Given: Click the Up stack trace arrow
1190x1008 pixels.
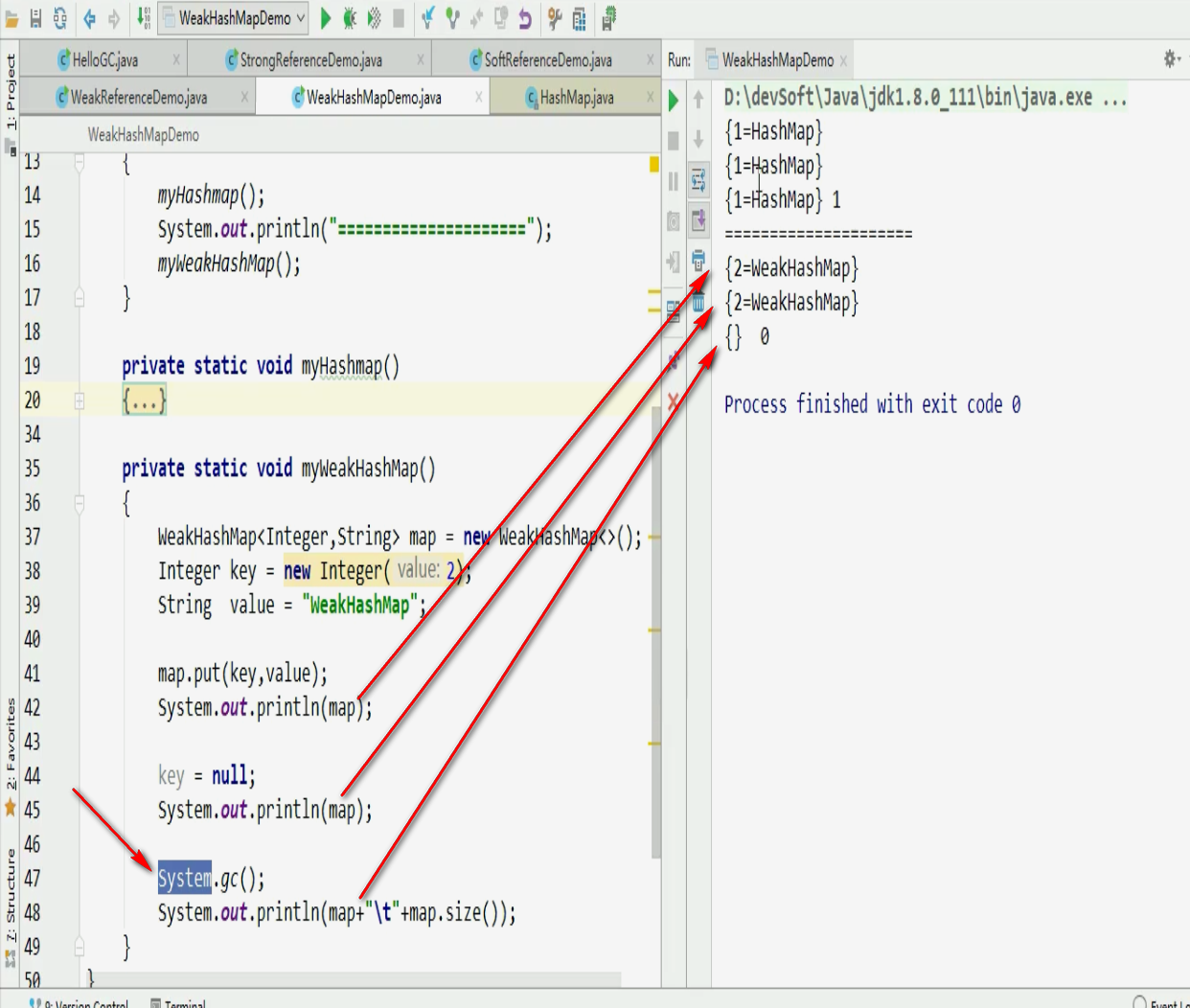Looking at the screenshot, I should (x=698, y=100).
